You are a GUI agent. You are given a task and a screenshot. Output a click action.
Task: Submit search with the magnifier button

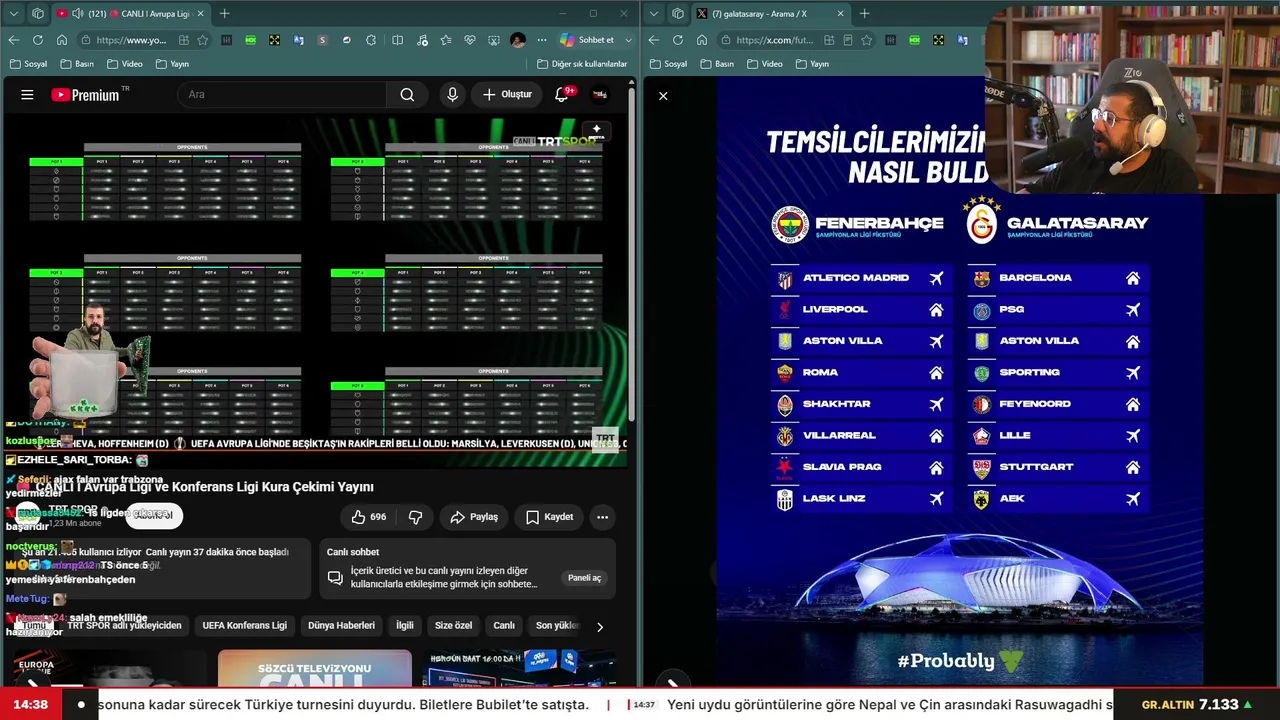[407, 94]
